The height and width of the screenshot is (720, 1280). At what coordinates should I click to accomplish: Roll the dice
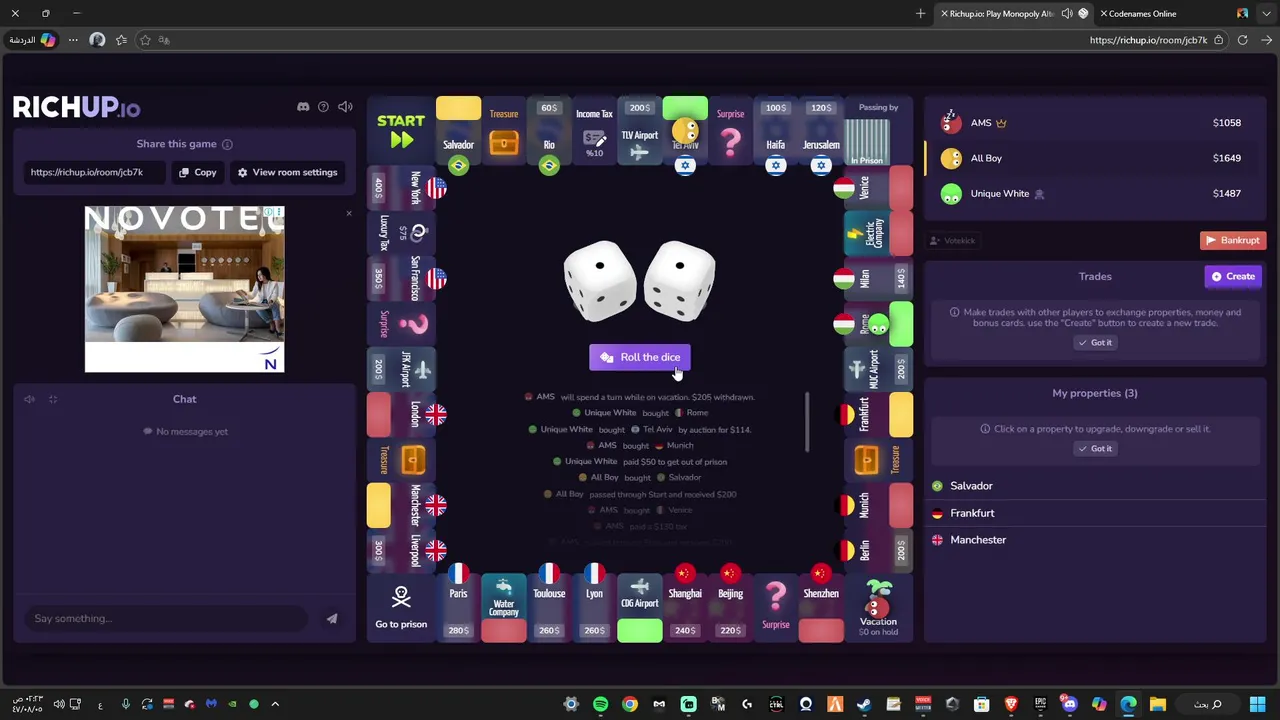(x=640, y=357)
